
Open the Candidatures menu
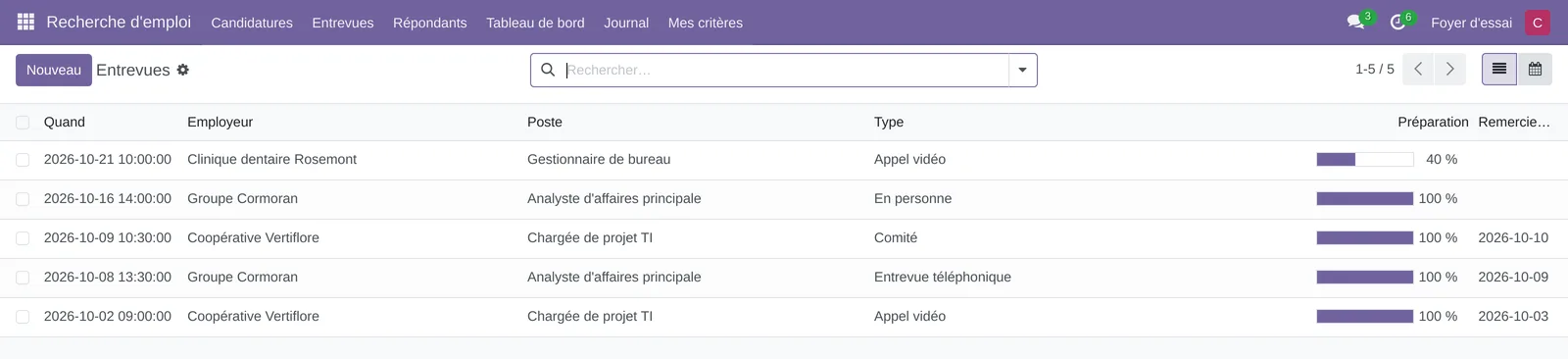[252, 23]
